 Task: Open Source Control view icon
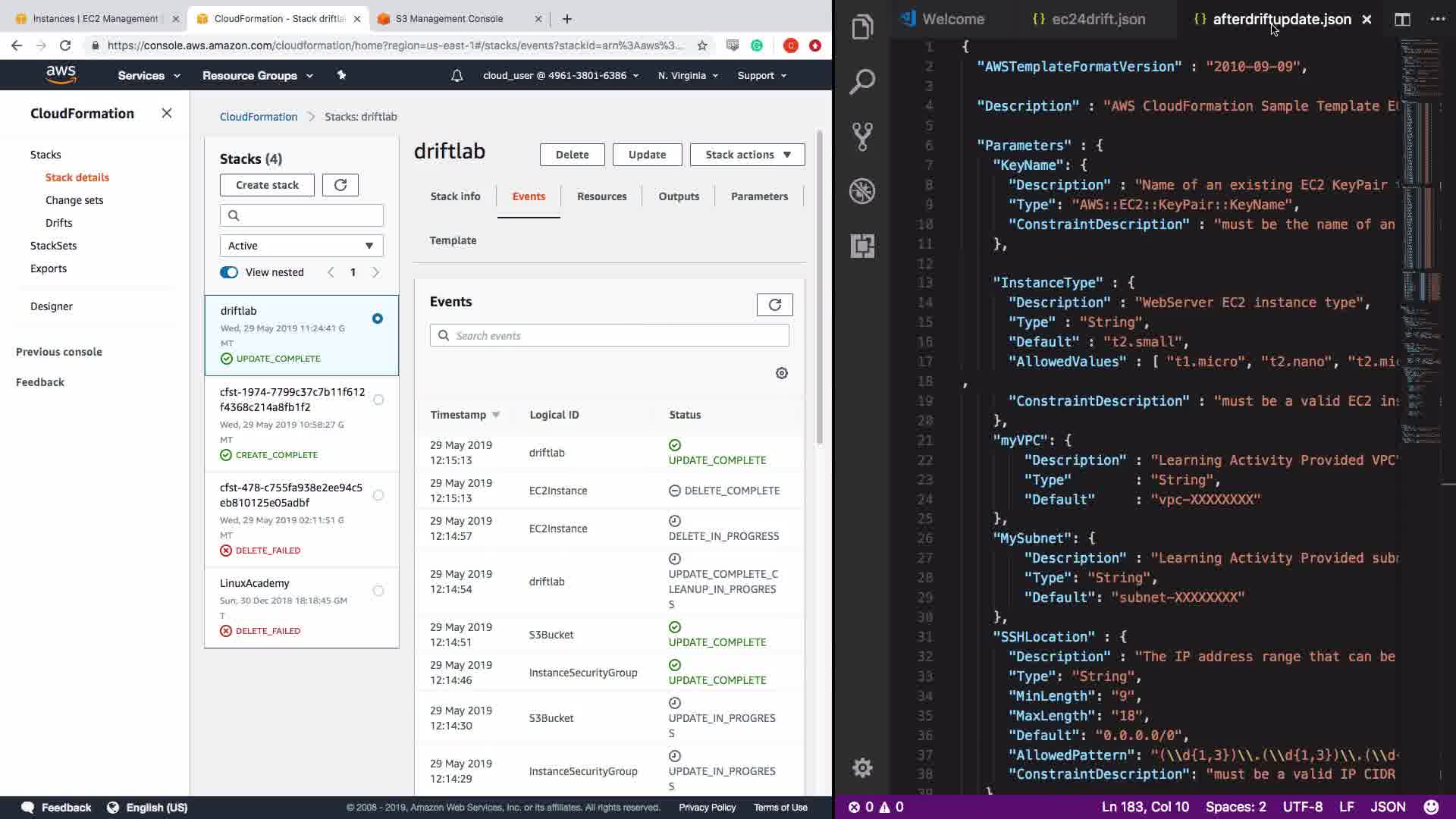click(862, 136)
